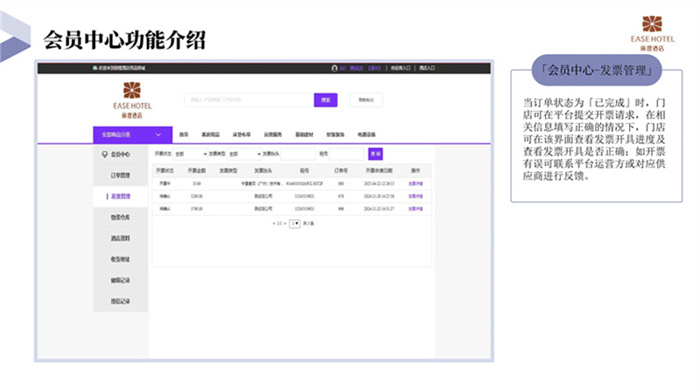Open the 运营服务 navigation tab
The height and width of the screenshot is (392, 700).
(273, 134)
